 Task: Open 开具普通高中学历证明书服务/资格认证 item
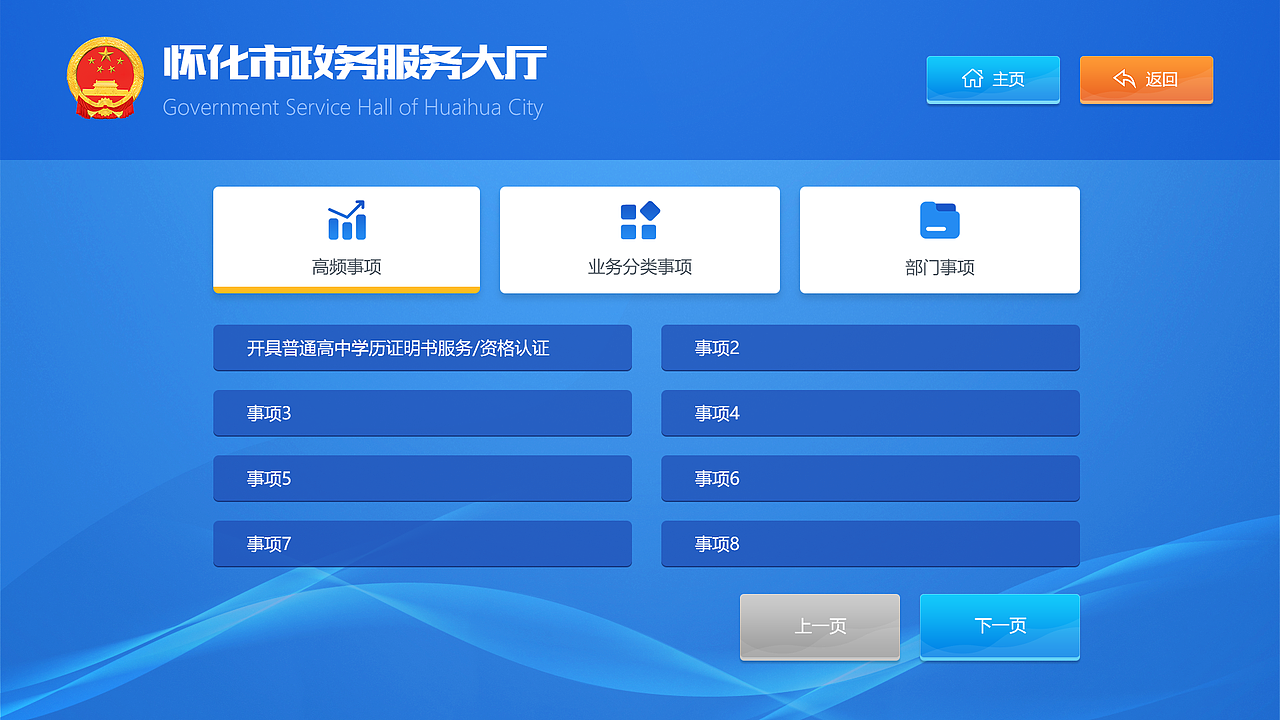422,348
